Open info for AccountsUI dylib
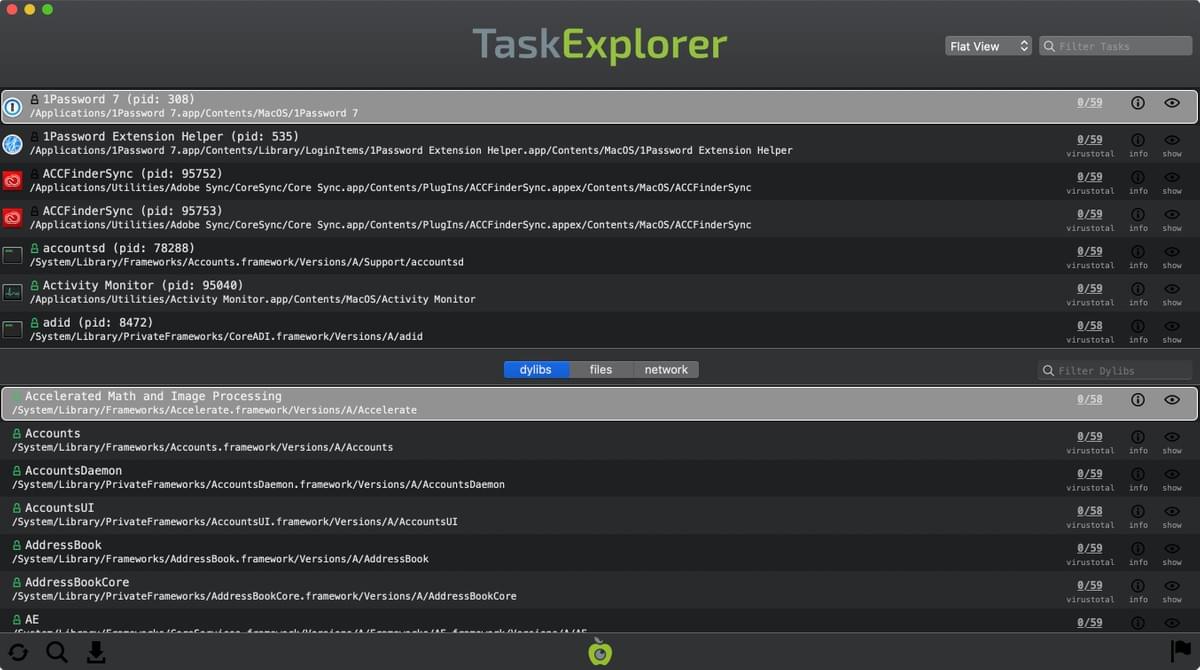1200x670 pixels. click(1138, 511)
